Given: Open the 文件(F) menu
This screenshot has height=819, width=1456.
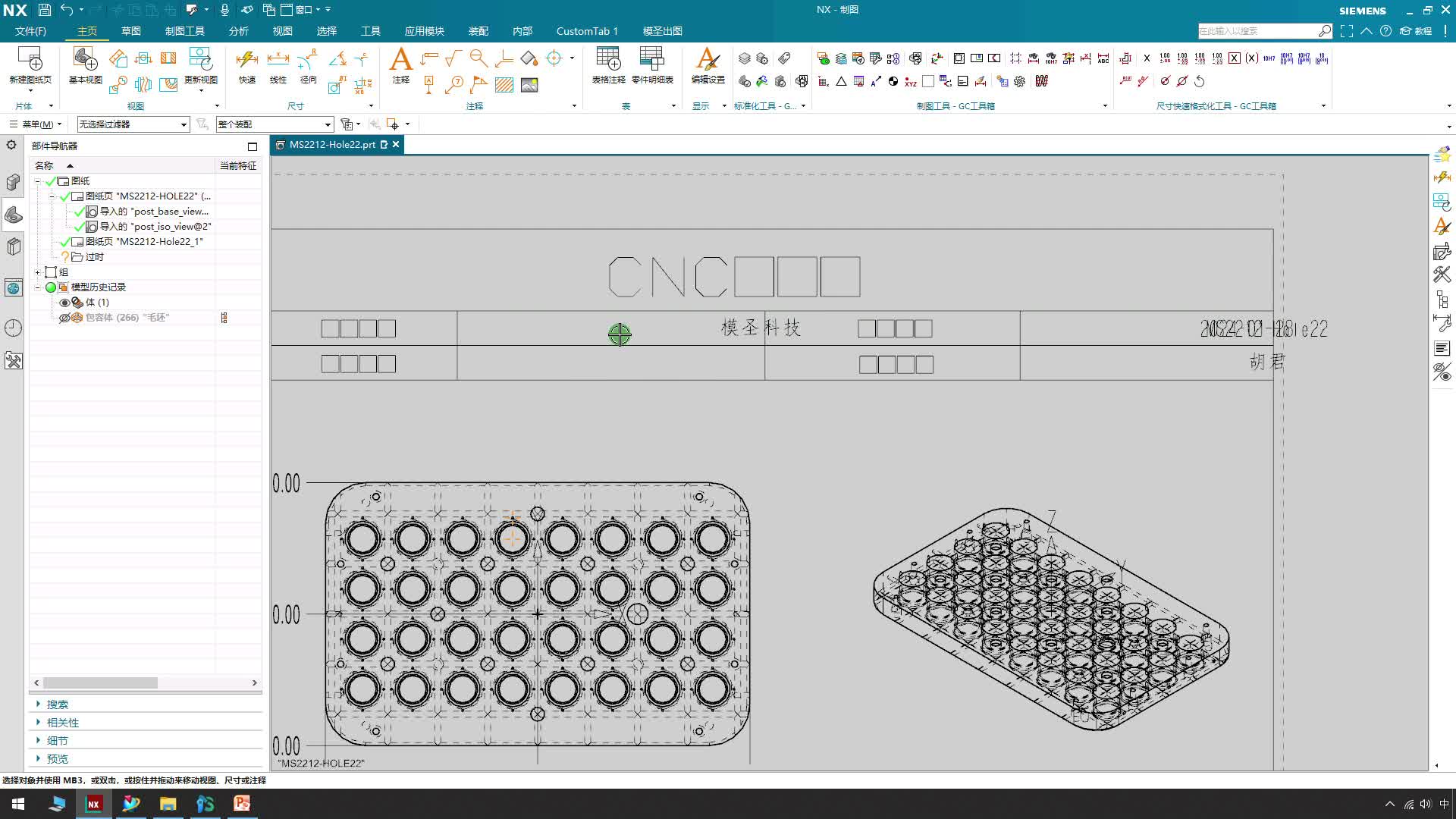Looking at the screenshot, I should [x=30, y=31].
